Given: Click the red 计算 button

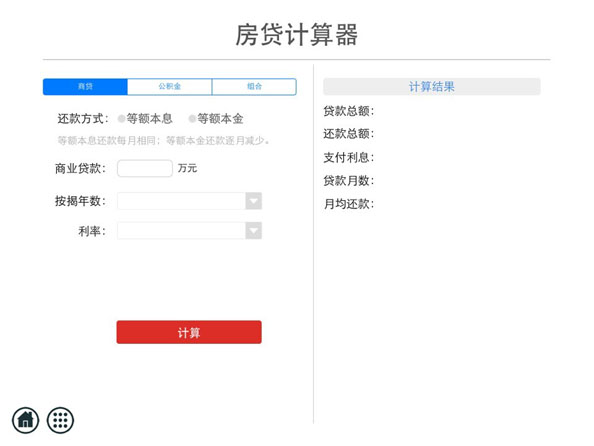Looking at the screenshot, I should [x=189, y=332].
